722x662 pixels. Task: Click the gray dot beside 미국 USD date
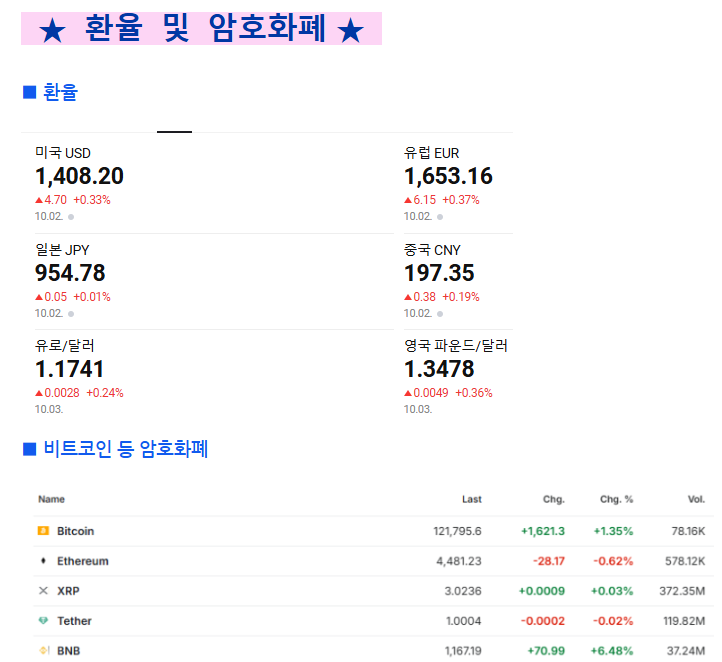[71, 216]
